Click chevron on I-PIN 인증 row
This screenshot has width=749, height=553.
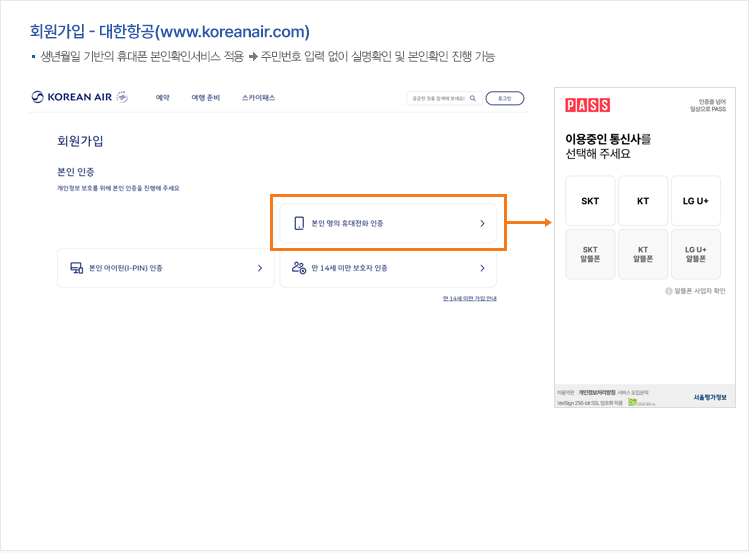point(260,268)
